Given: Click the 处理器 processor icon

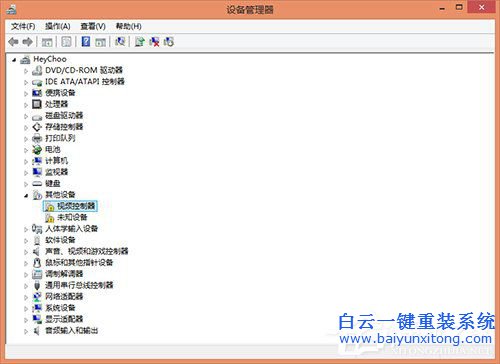Looking at the screenshot, I should 37,104.
